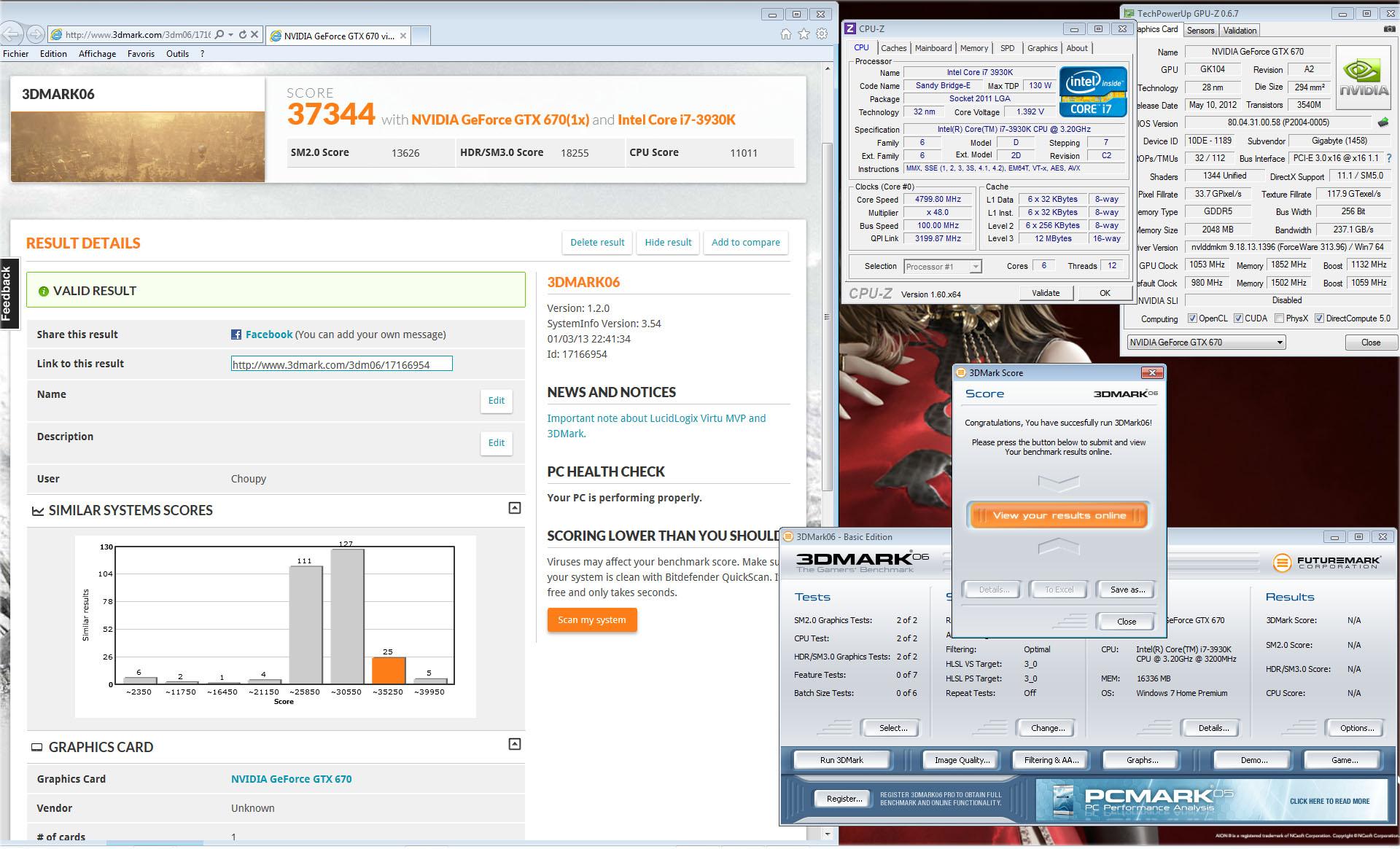
Task: Close the 3DMark Score dialog with X
Action: click(1151, 372)
